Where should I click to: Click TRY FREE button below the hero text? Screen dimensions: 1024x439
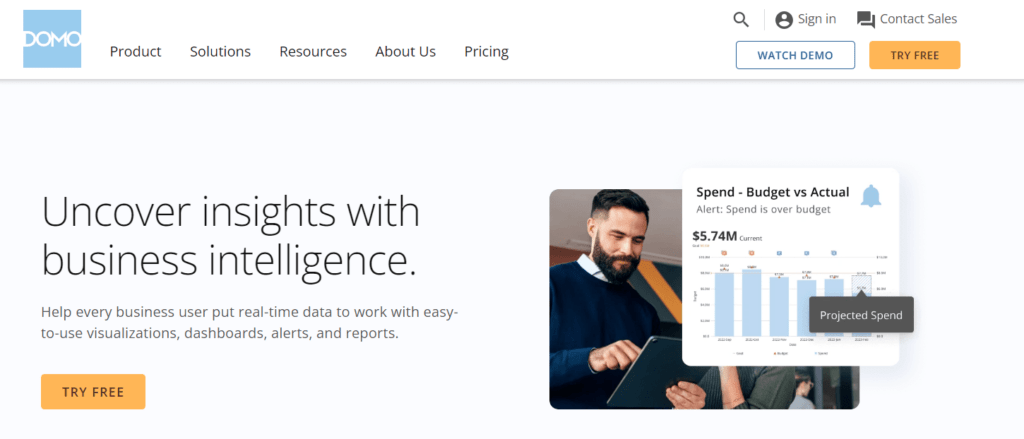tap(93, 392)
